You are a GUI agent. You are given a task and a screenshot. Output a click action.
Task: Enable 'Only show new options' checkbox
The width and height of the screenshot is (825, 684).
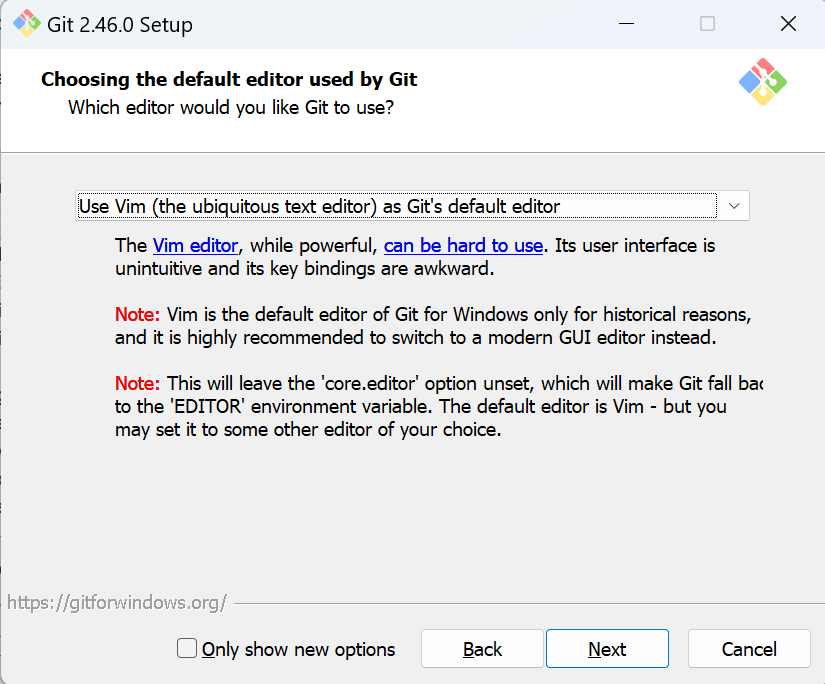pos(187,648)
